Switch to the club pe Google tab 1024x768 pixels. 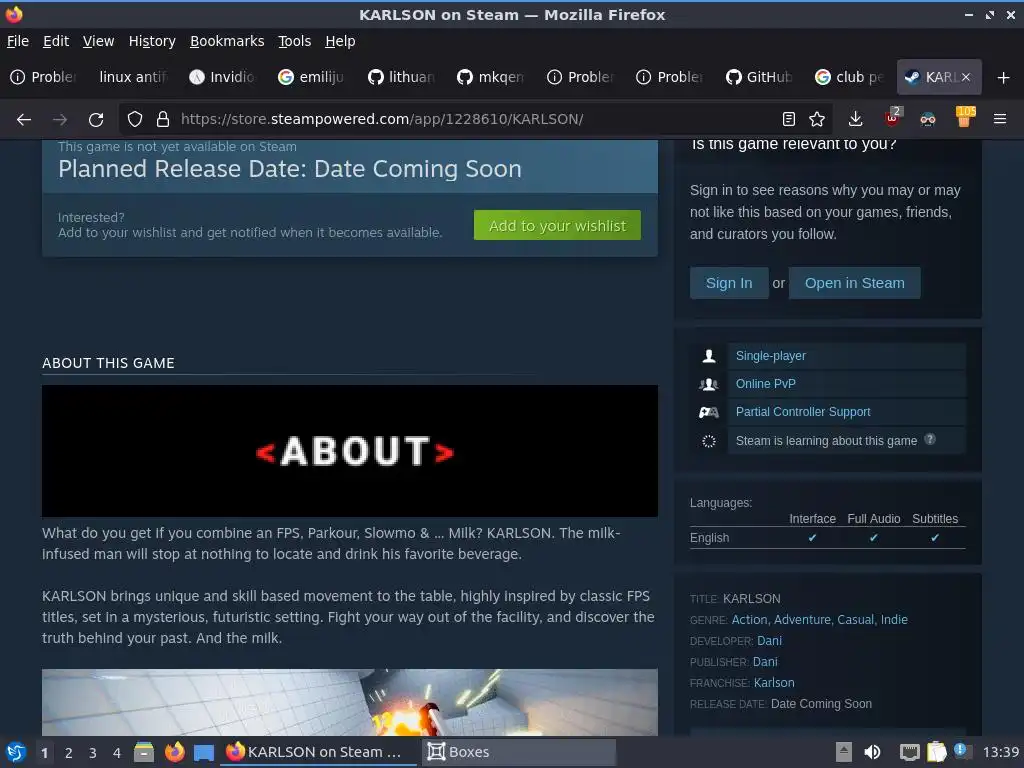(x=848, y=77)
